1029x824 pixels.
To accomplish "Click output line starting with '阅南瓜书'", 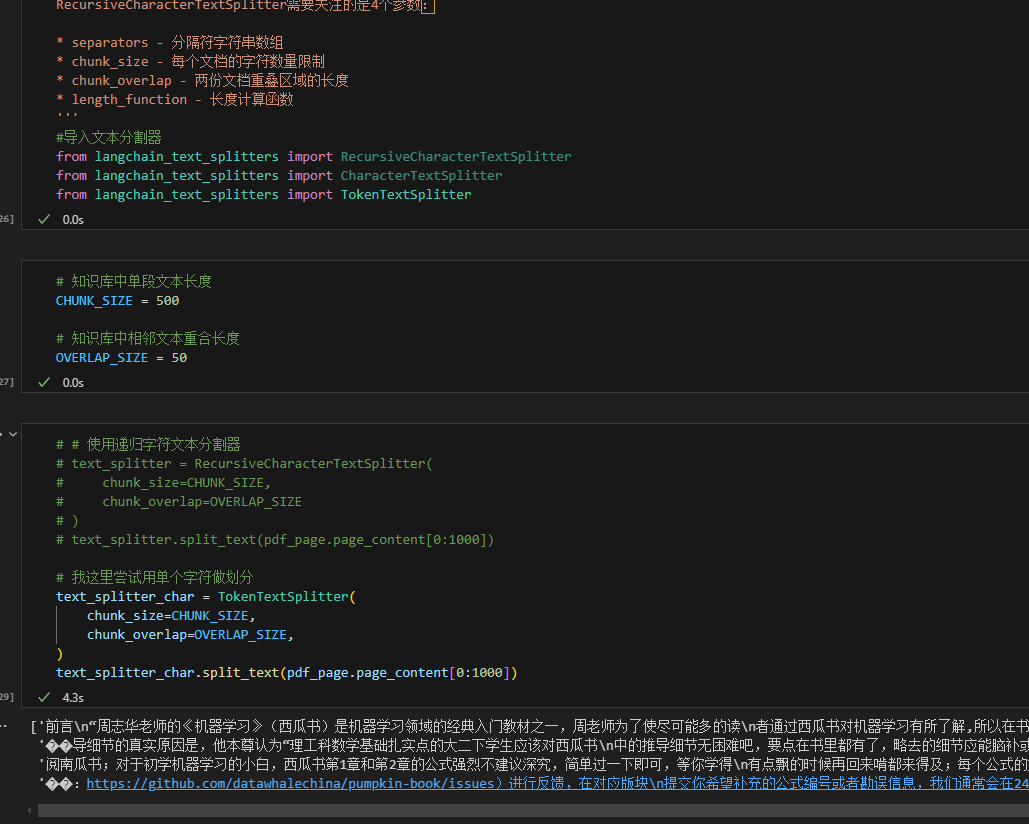I will pos(533,764).
